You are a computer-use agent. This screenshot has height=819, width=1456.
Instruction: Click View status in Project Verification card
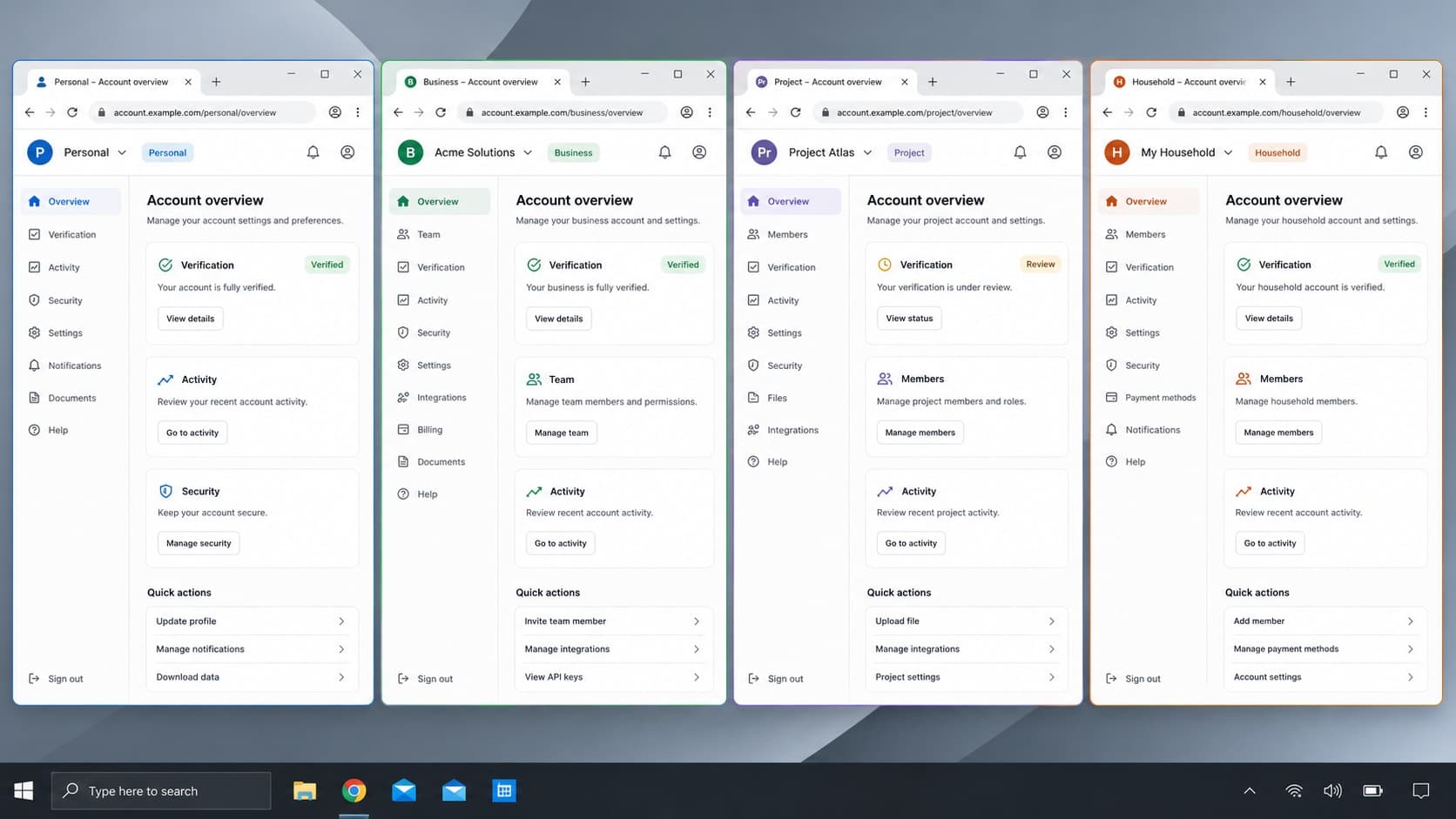909,319
